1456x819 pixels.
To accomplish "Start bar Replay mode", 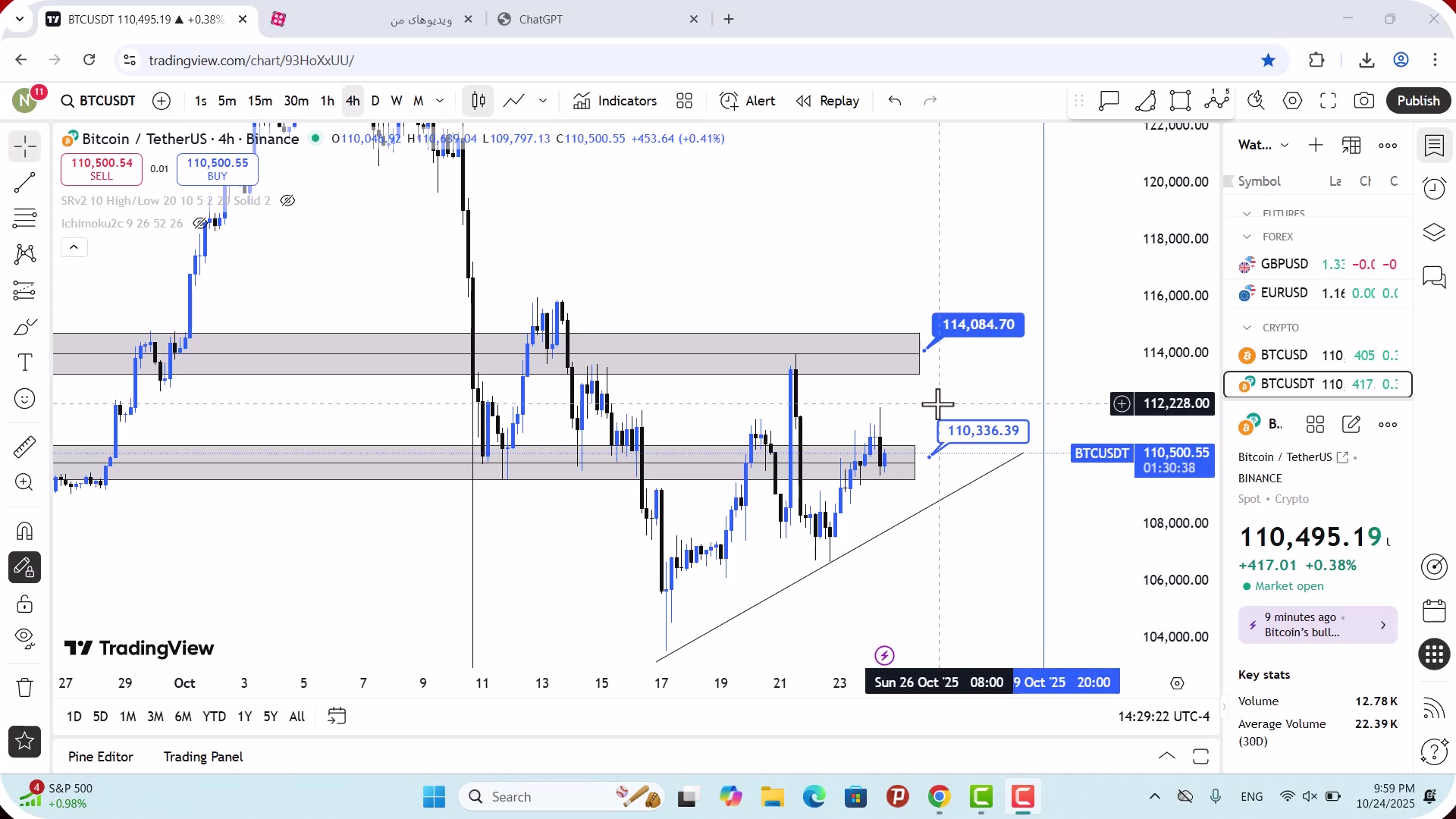I will click(x=827, y=101).
